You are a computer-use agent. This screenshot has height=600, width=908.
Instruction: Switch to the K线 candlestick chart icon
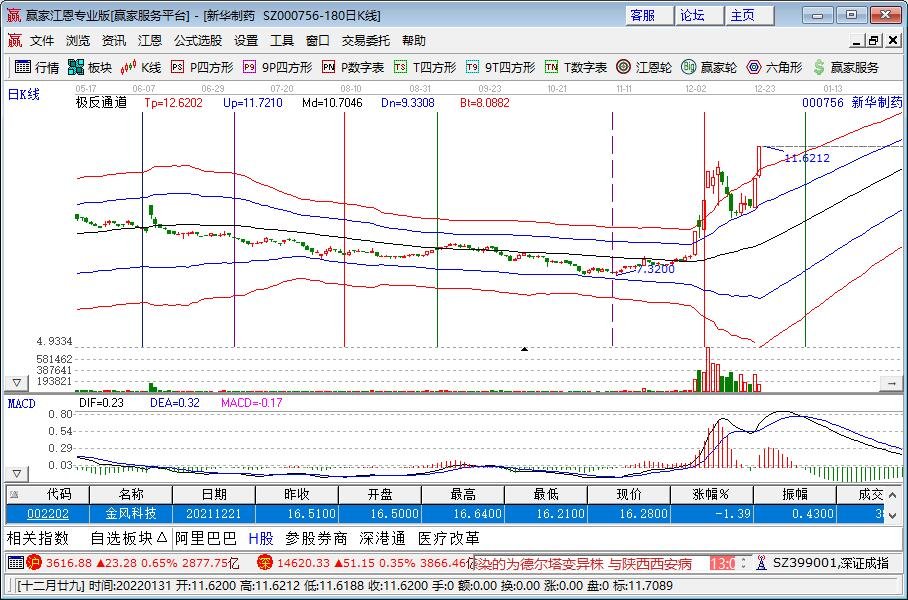pyautogui.click(x=128, y=67)
